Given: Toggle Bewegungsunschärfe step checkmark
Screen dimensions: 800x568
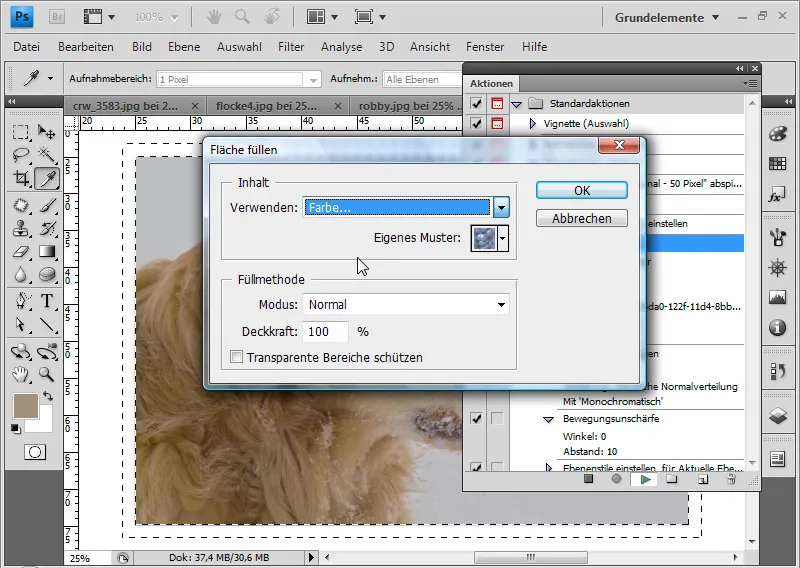Looking at the screenshot, I should [477, 418].
